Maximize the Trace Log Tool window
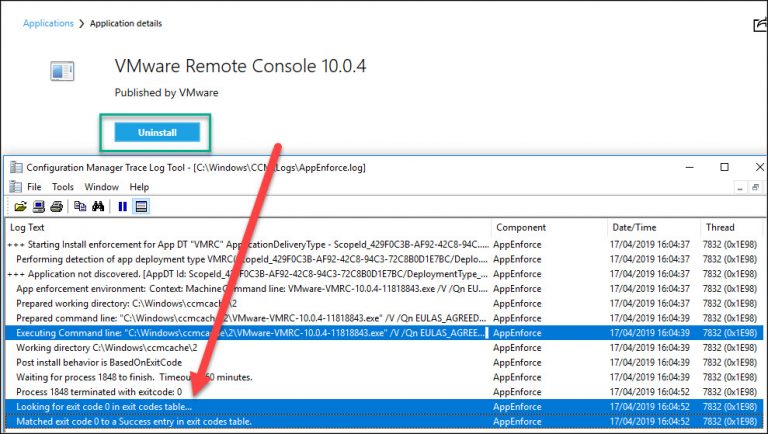 (724, 167)
